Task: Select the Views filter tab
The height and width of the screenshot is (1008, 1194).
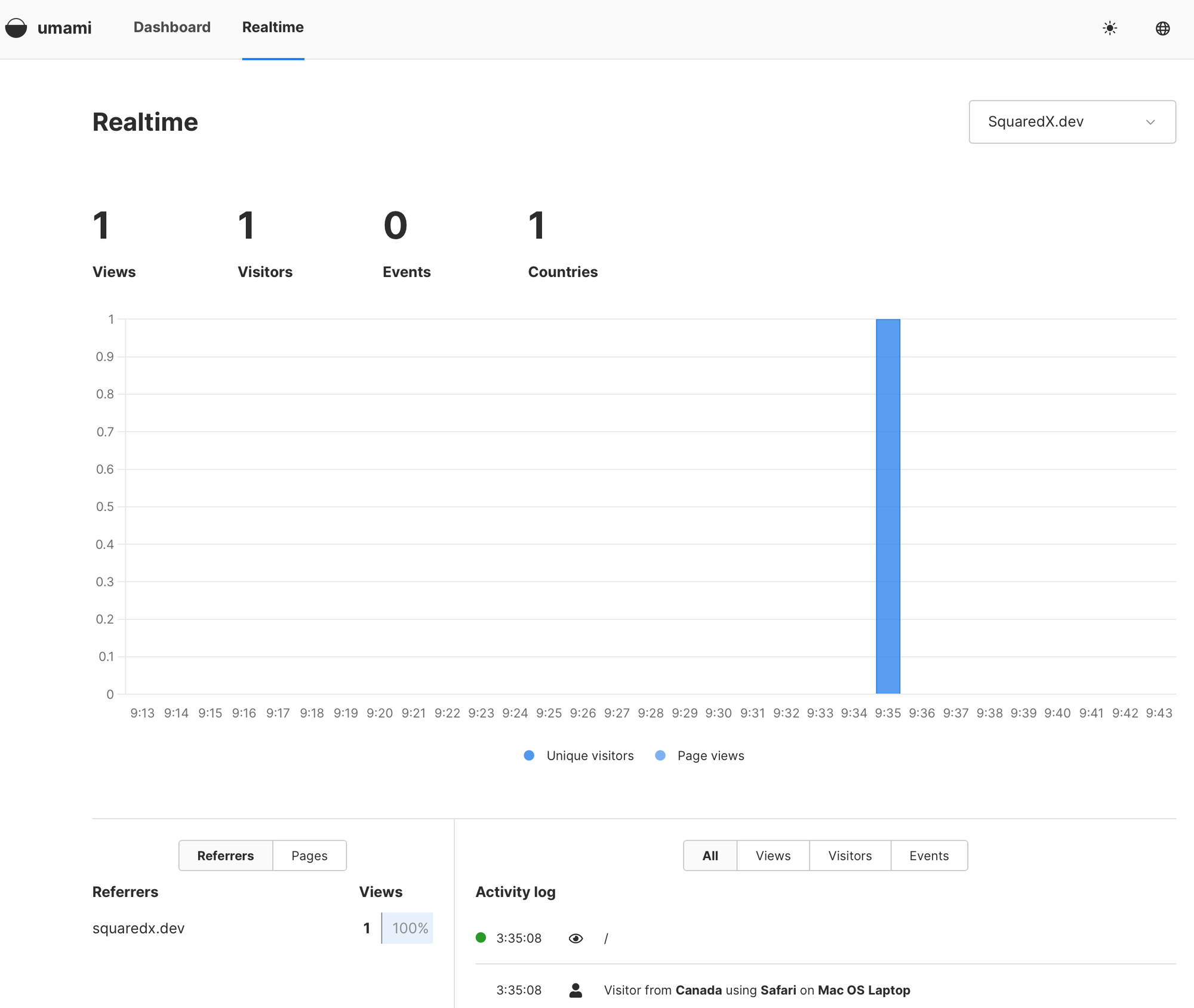Action: 773,855
